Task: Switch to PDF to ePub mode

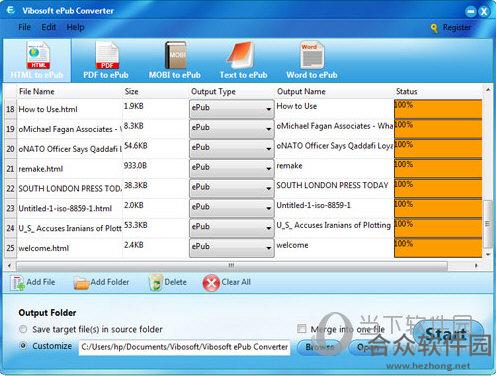Action: [x=107, y=56]
